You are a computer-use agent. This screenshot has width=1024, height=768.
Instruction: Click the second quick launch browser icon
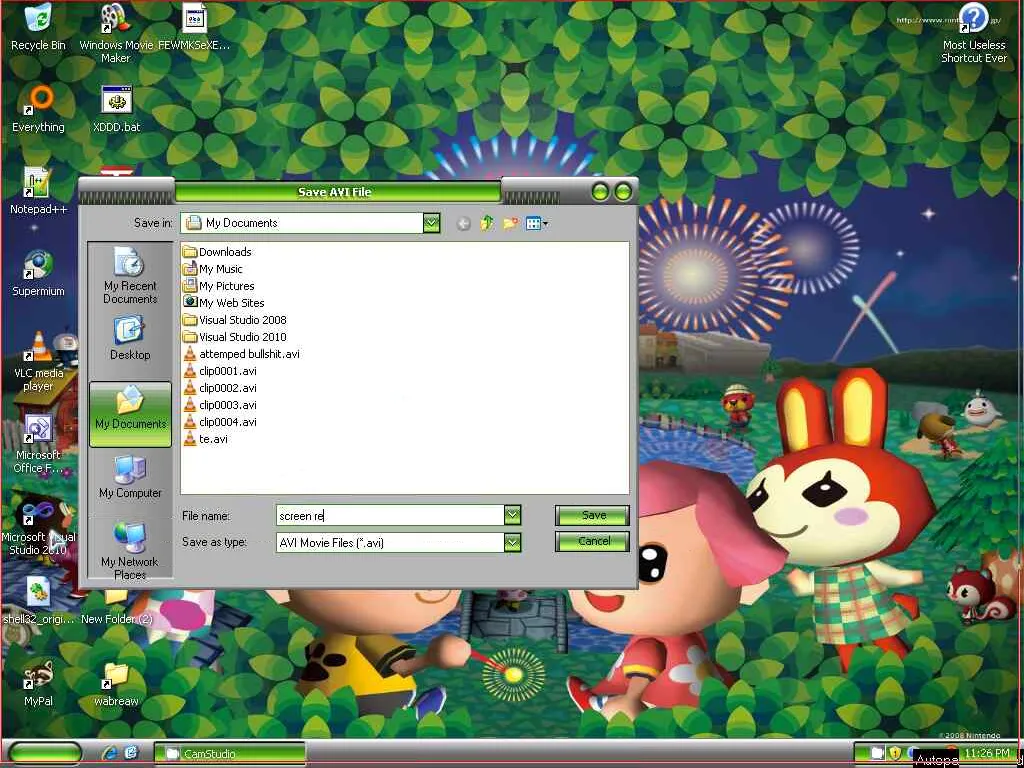(x=130, y=753)
